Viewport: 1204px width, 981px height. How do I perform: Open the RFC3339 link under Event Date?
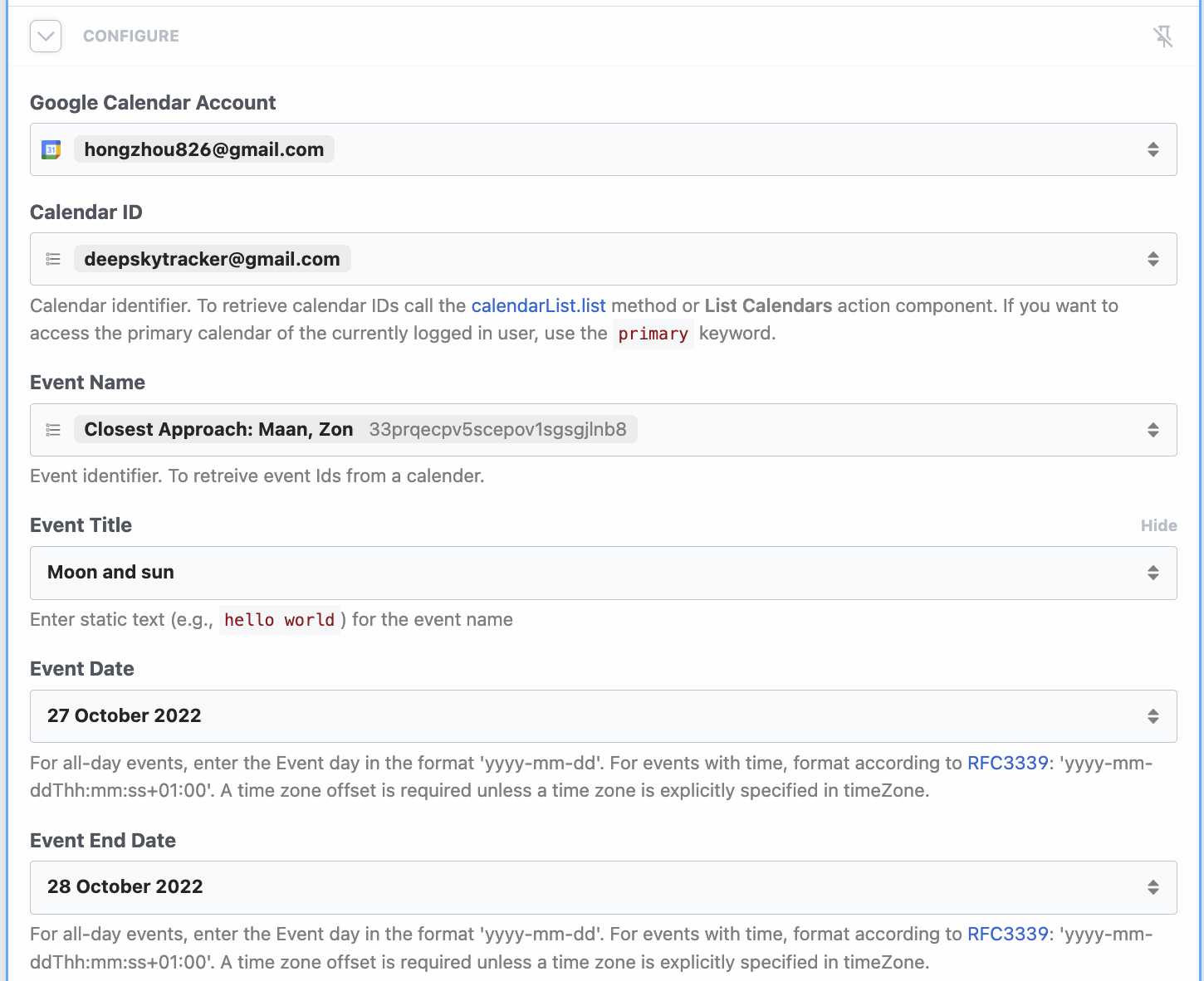click(1007, 763)
